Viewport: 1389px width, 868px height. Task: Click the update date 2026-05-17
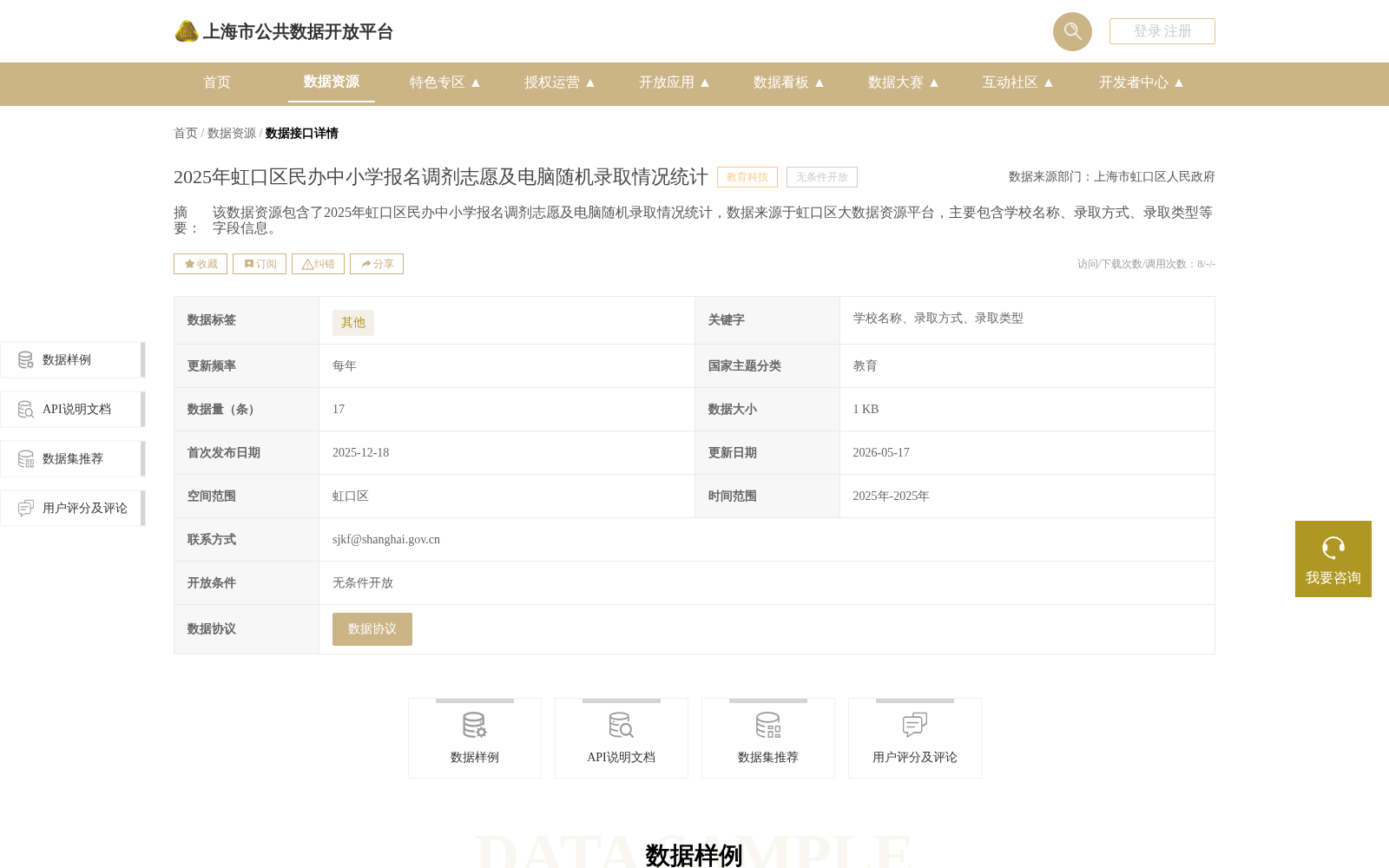click(881, 453)
